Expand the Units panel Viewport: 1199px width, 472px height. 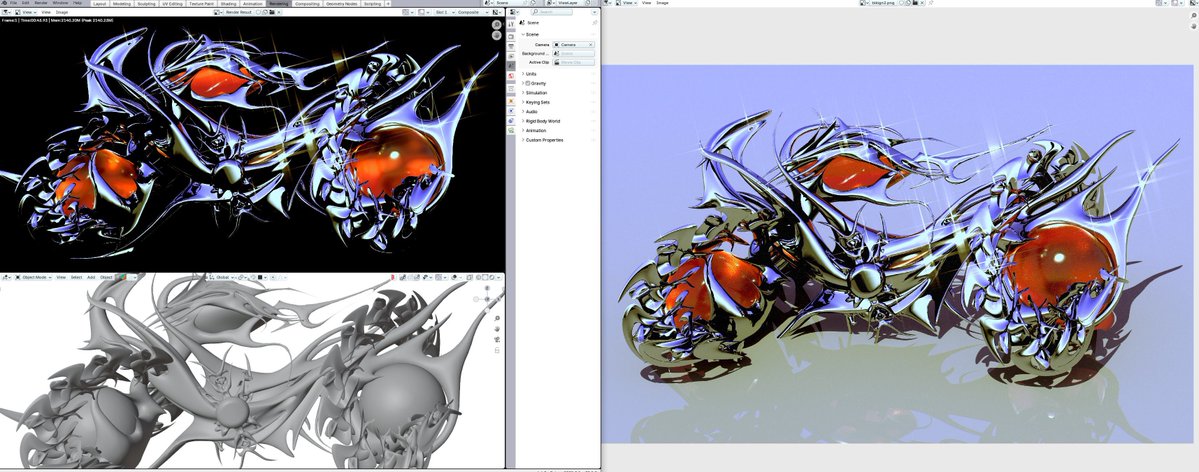pyautogui.click(x=530, y=74)
